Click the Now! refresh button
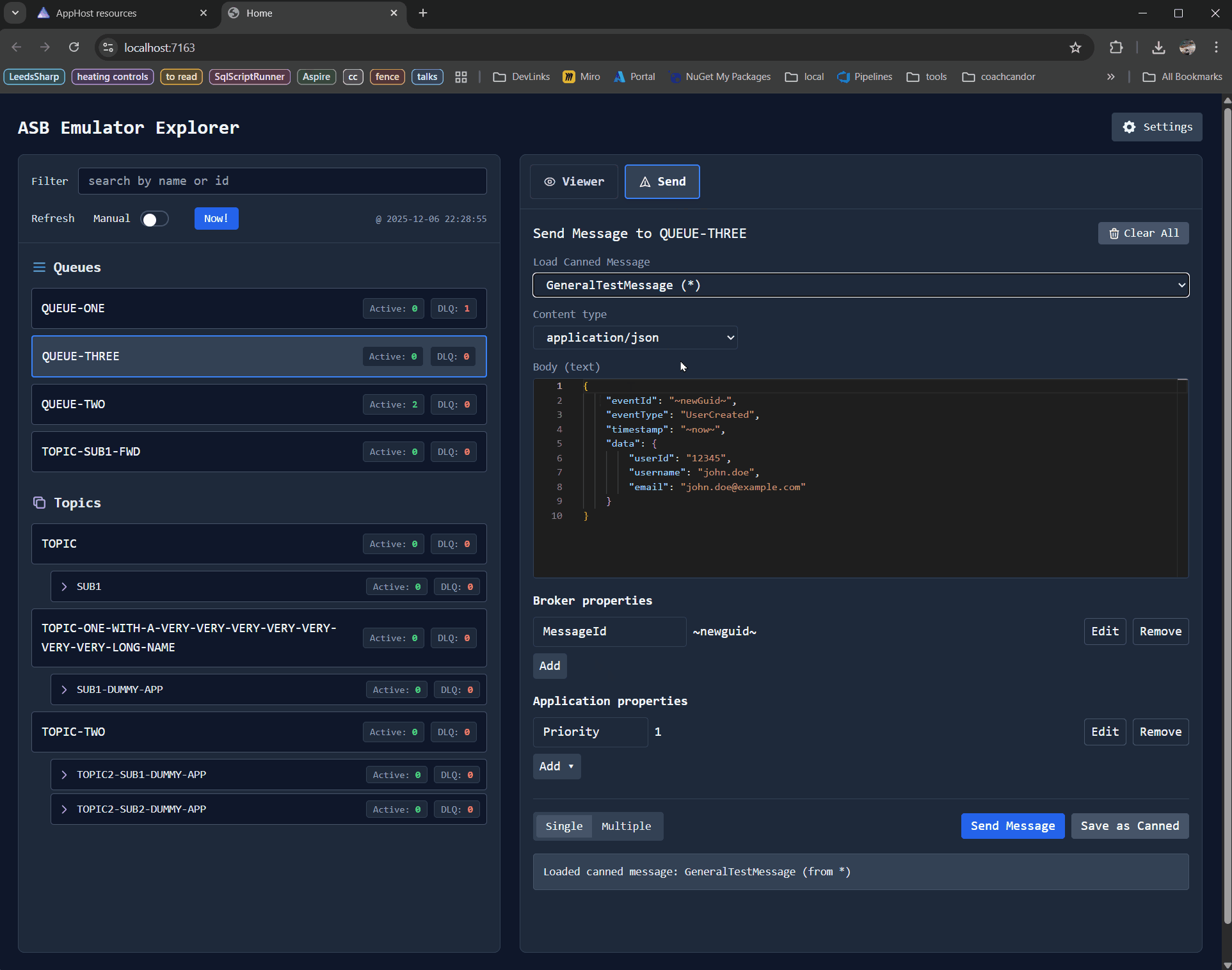Image resolution: width=1232 pixels, height=970 pixels. [x=216, y=218]
